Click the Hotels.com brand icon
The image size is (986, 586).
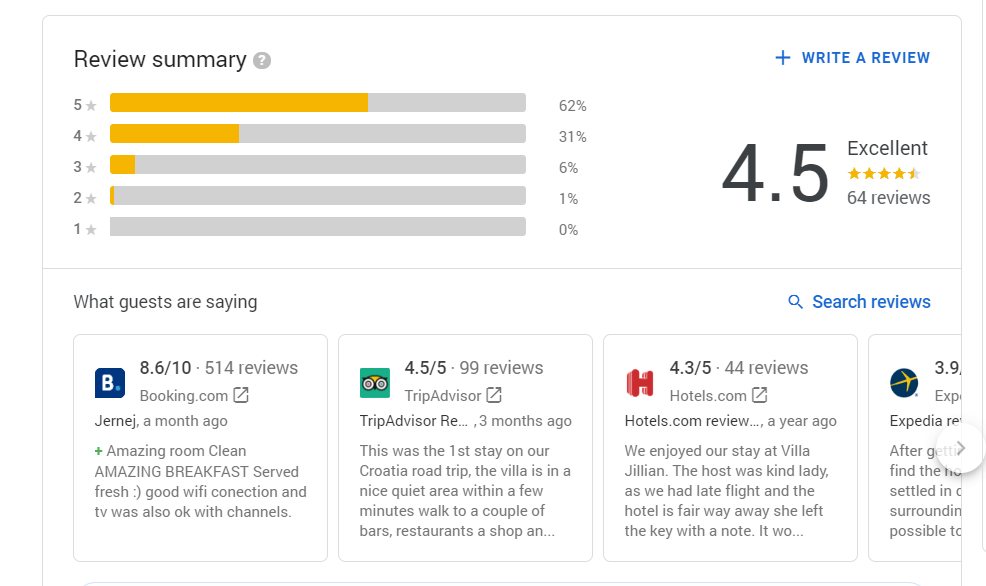(x=640, y=383)
